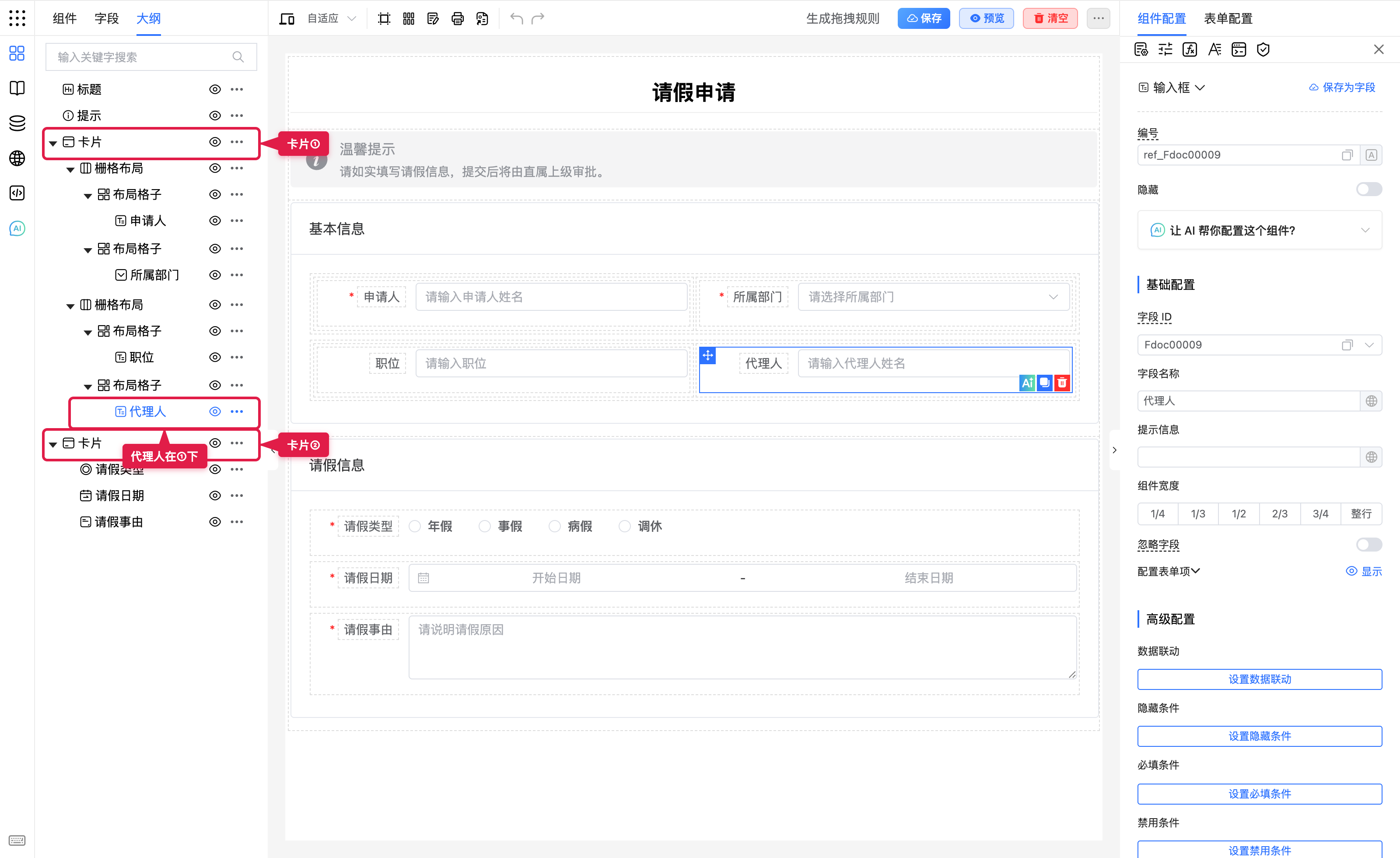Screen dimensions: 1400x858
Task: Toggle the 隐藏 switch
Action: click(x=1369, y=190)
